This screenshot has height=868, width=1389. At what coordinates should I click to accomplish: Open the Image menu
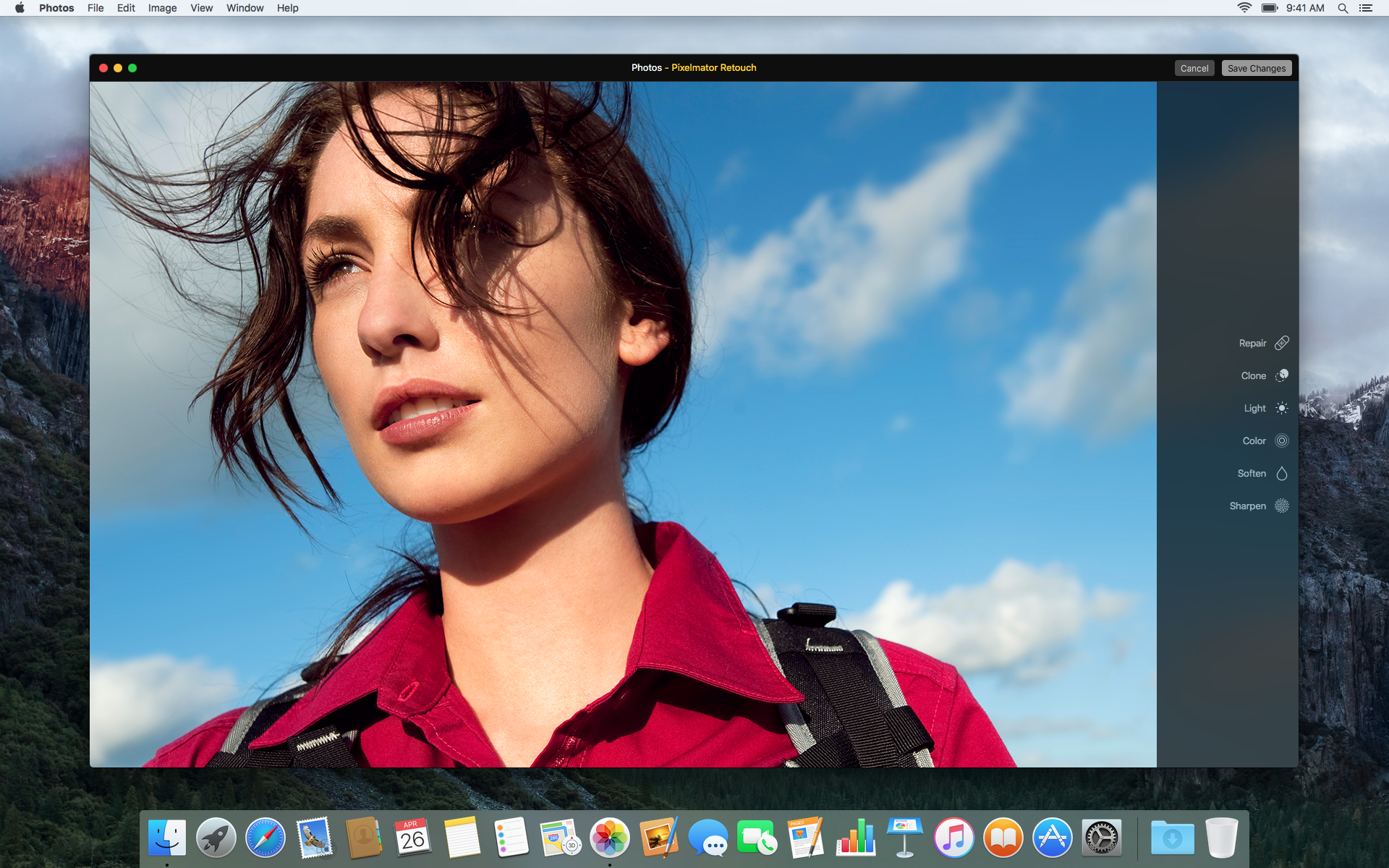click(x=162, y=8)
